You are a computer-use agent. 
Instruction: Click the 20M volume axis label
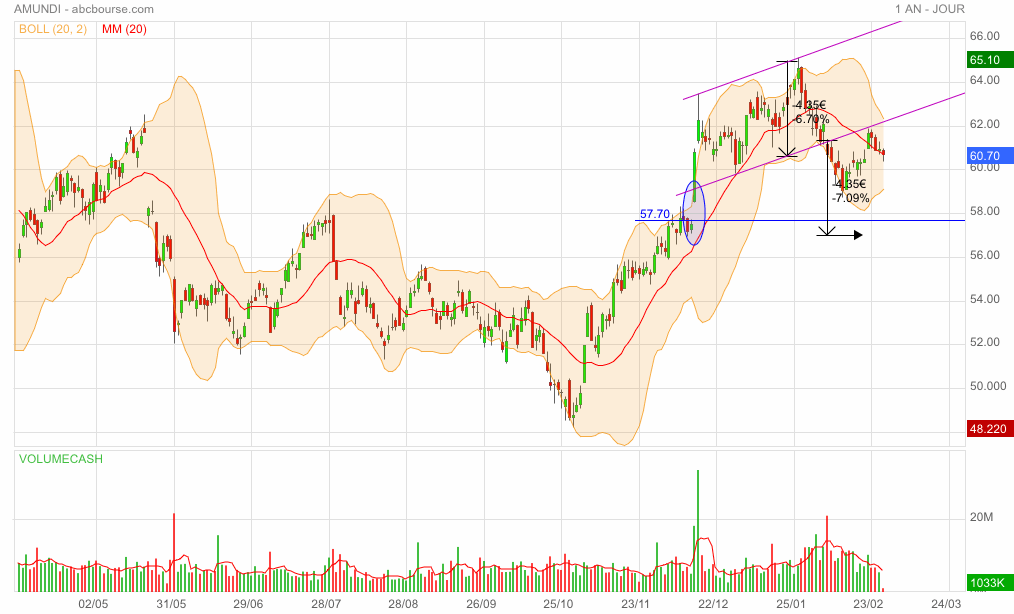tap(981, 517)
